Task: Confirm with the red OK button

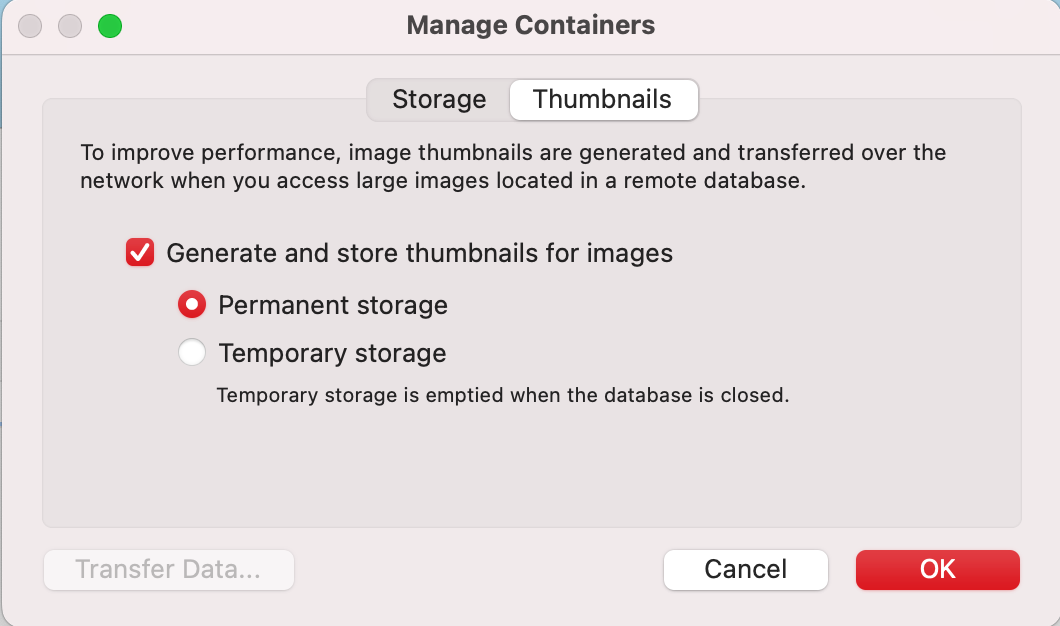Action: (937, 569)
